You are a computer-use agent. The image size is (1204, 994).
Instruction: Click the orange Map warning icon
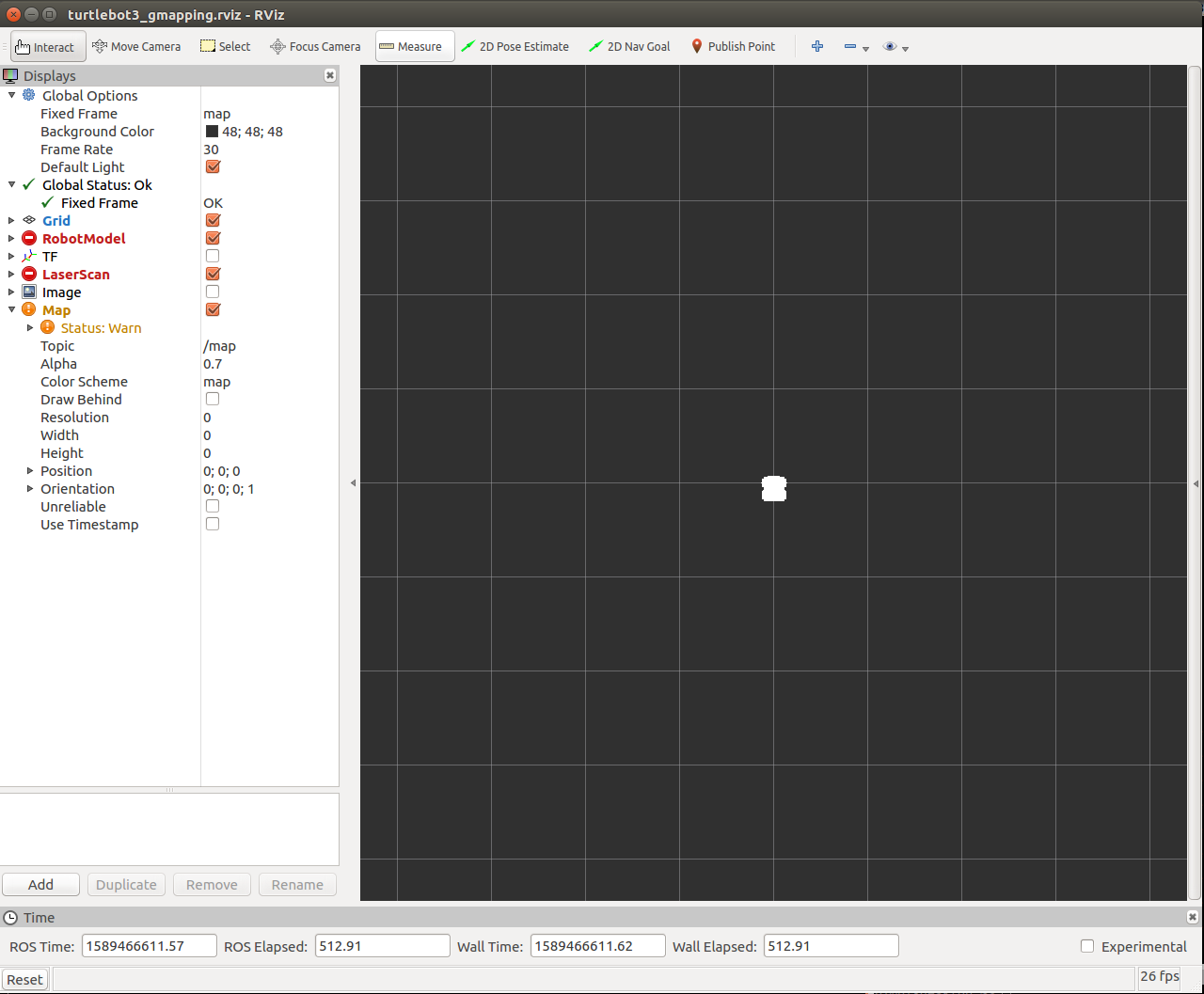(28, 309)
